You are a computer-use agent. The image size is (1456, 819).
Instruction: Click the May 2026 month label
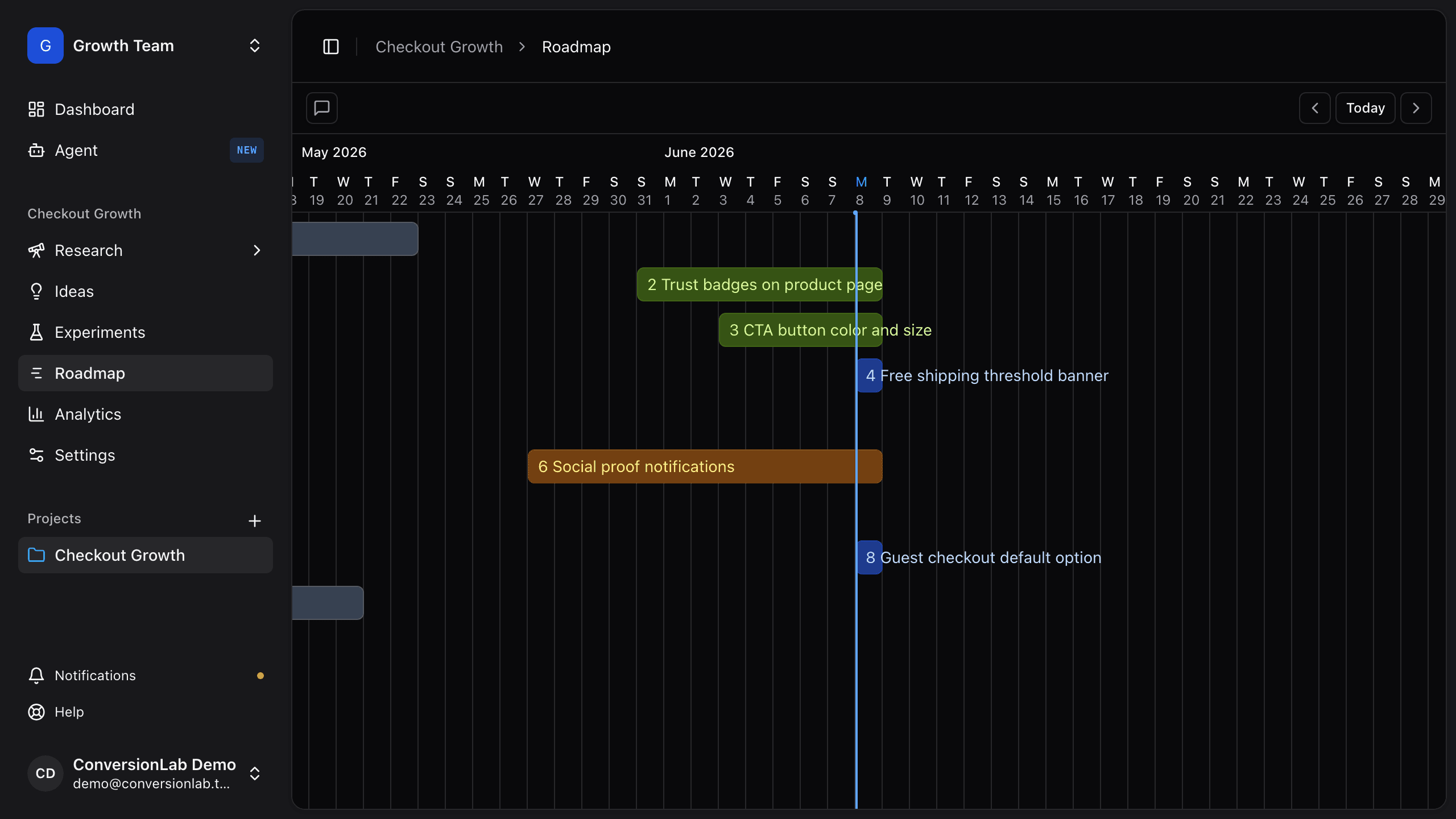[334, 152]
